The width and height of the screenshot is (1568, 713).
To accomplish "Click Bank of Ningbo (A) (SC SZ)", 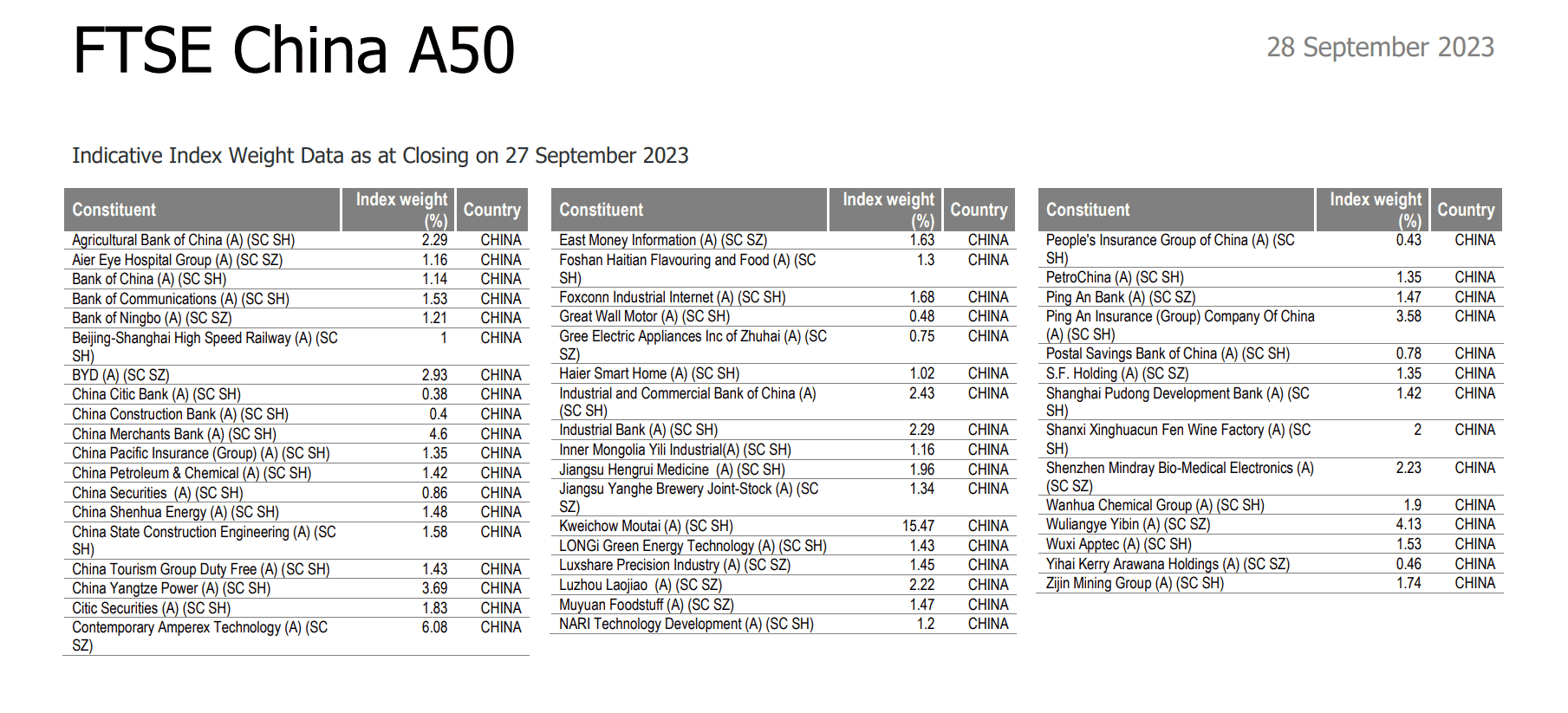I will click(152, 318).
